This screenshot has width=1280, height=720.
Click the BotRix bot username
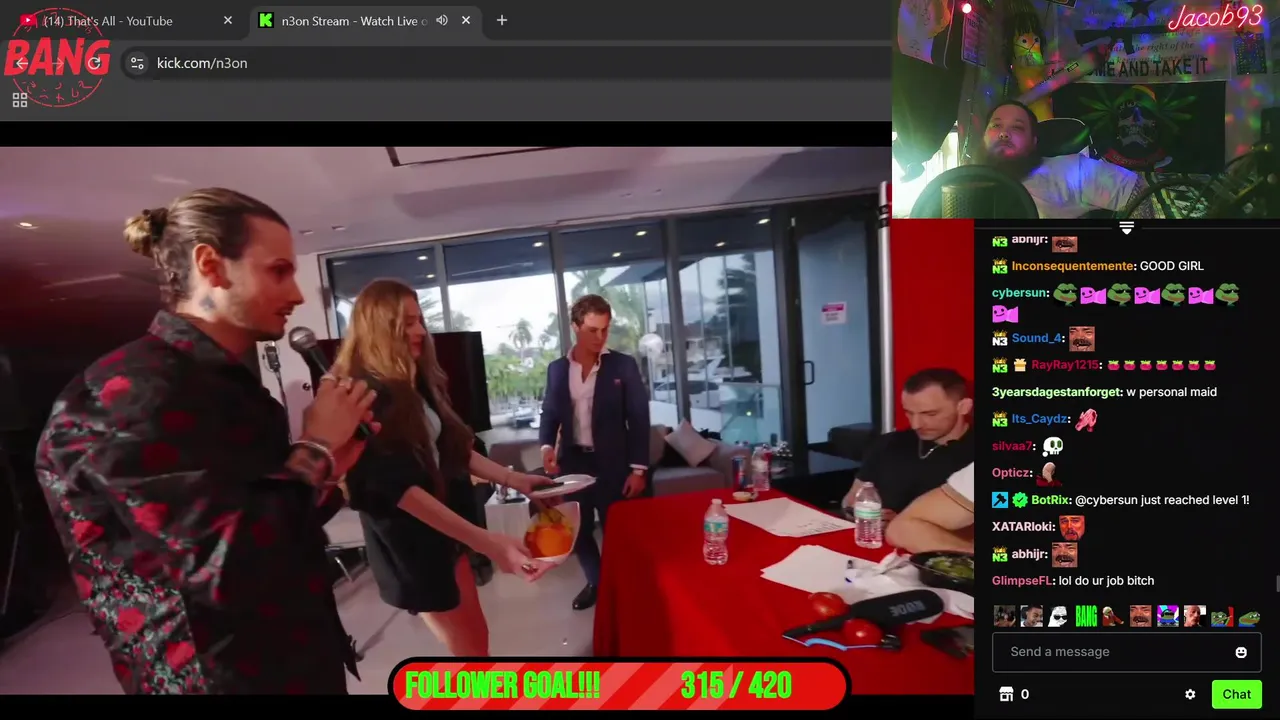(1051, 500)
